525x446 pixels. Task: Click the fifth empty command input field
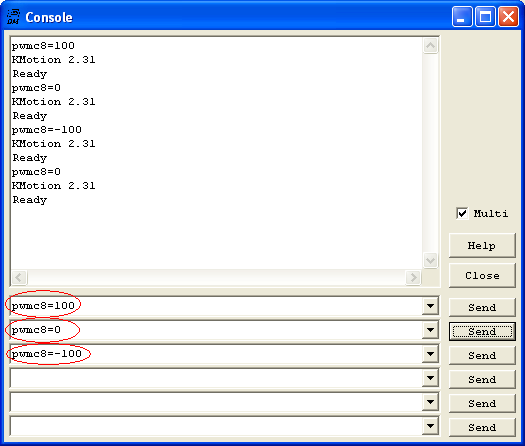(216, 402)
